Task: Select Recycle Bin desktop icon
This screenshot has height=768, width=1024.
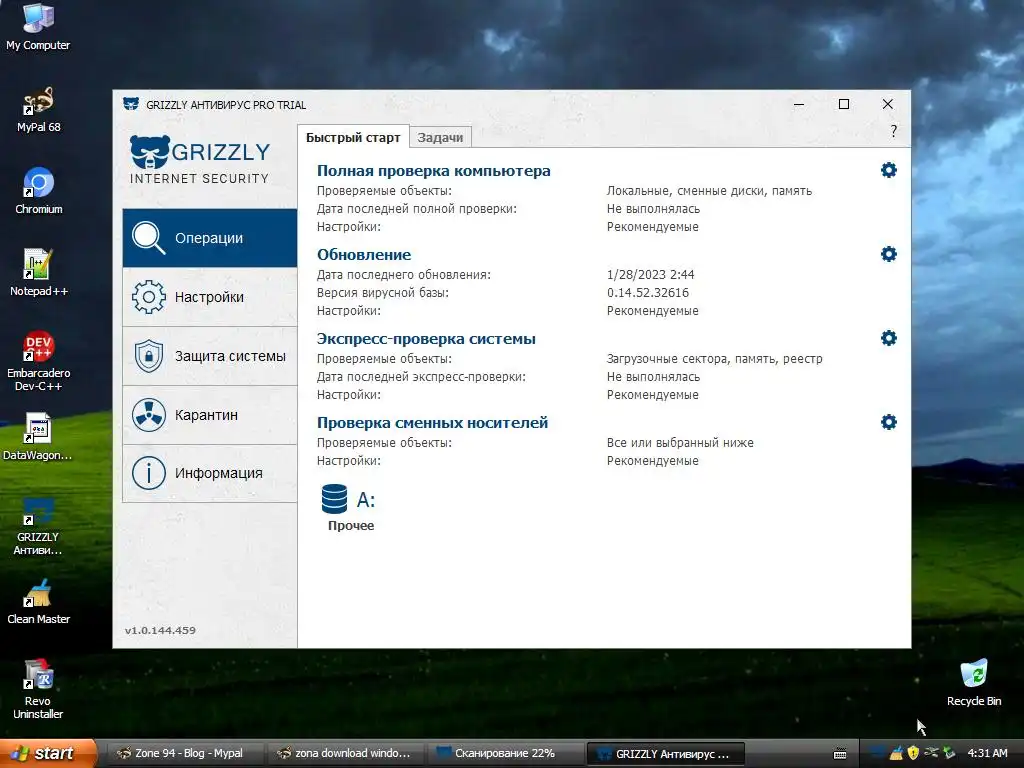Action: click(x=974, y=683)
